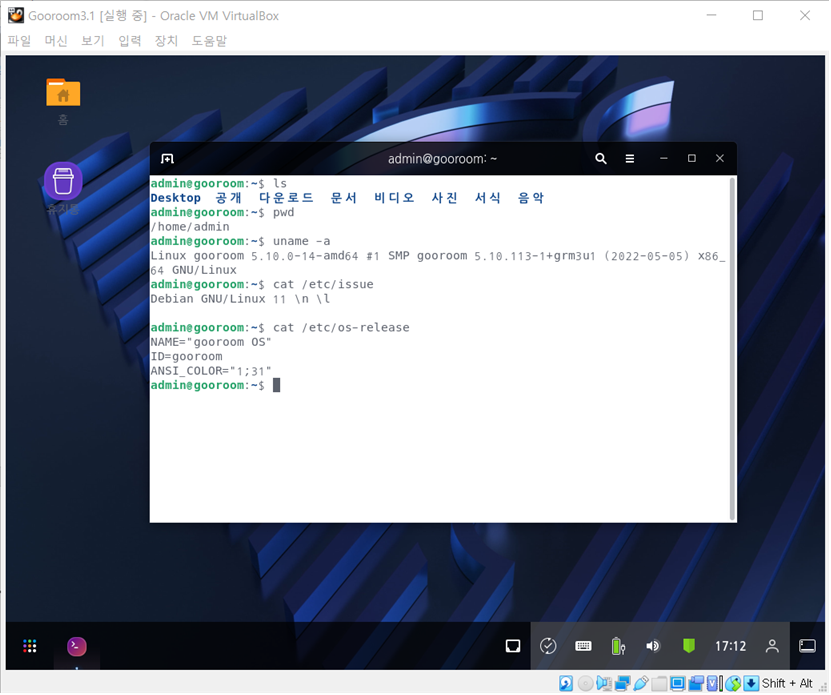This screenshot has height=695, width=831.
Task: Open the terminal hamburger menu
Action: pos(631,159)
